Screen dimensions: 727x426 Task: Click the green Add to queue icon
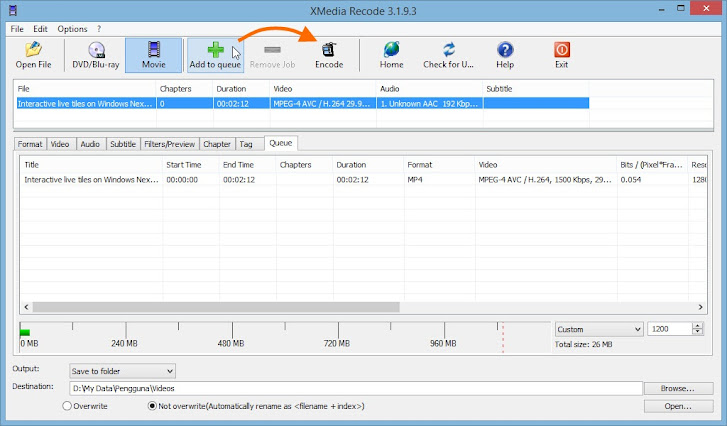coord(216,50)
